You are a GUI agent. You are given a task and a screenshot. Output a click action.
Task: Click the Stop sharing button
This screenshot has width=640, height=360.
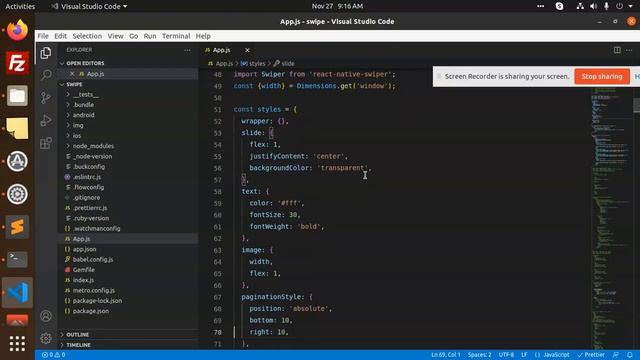pyautogui.click(x=602, y=76)
